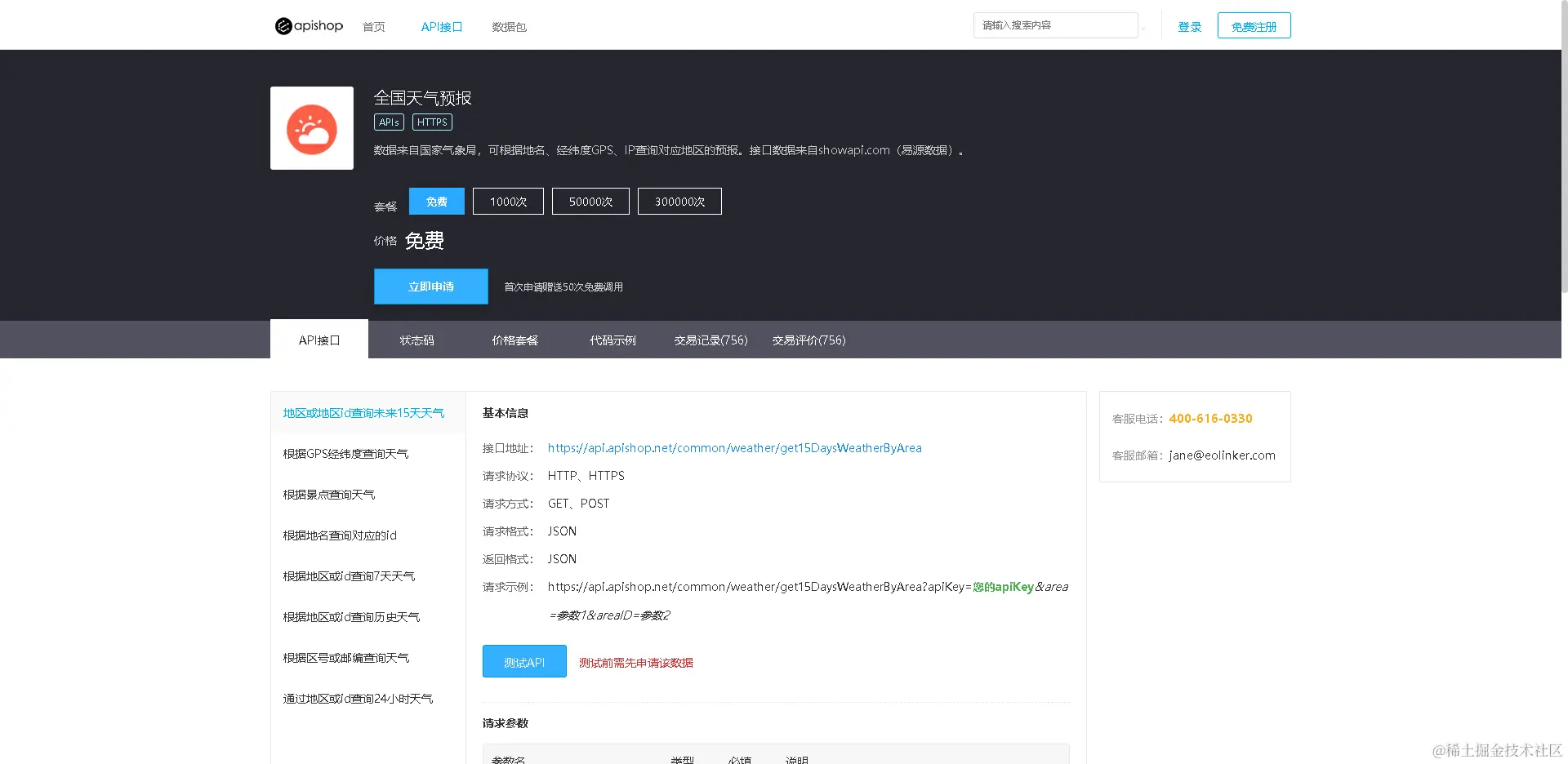Viewport: 1568px width, 764px height.
Task: Click the 测试API button
Action: click(x=524, y=662)
